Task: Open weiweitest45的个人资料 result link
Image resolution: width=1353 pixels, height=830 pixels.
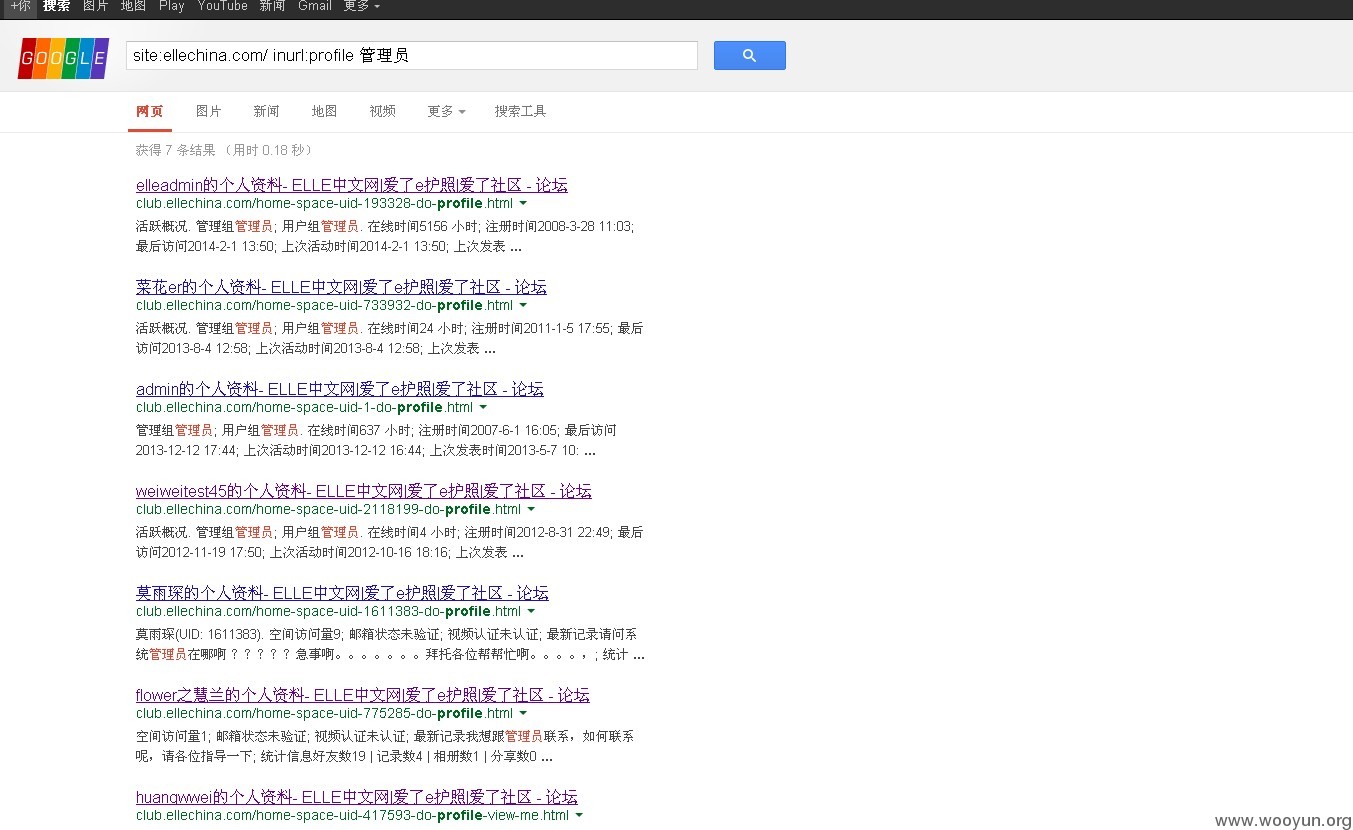Action: click(x=364, y=491)
